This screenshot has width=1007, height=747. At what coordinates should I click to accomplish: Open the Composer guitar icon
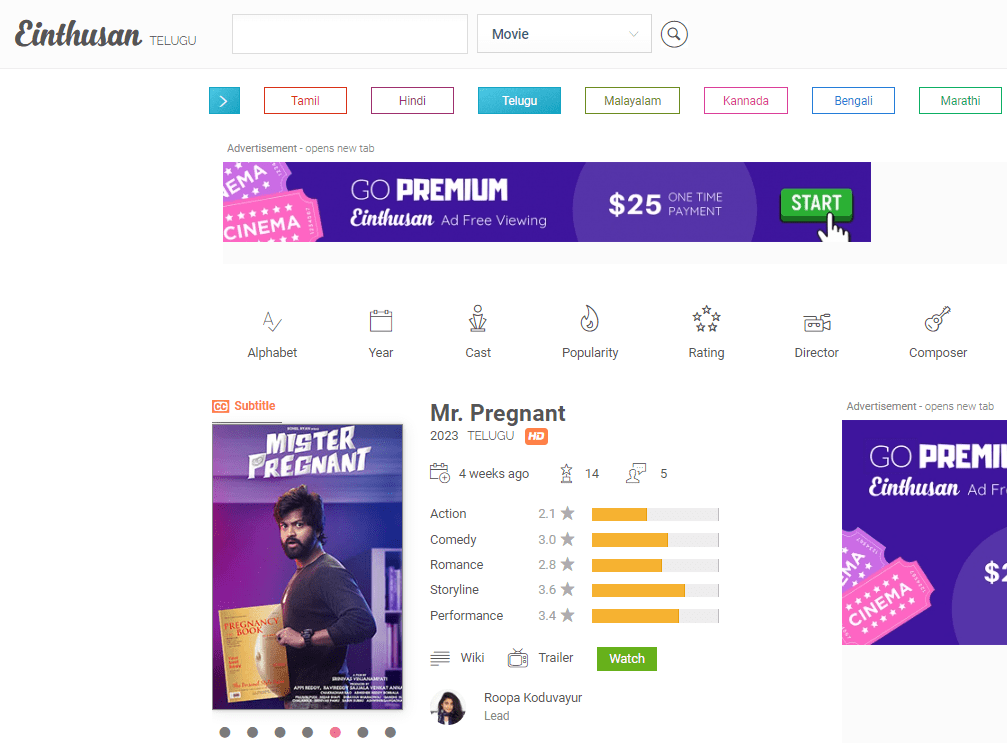(x=938, y=319)
